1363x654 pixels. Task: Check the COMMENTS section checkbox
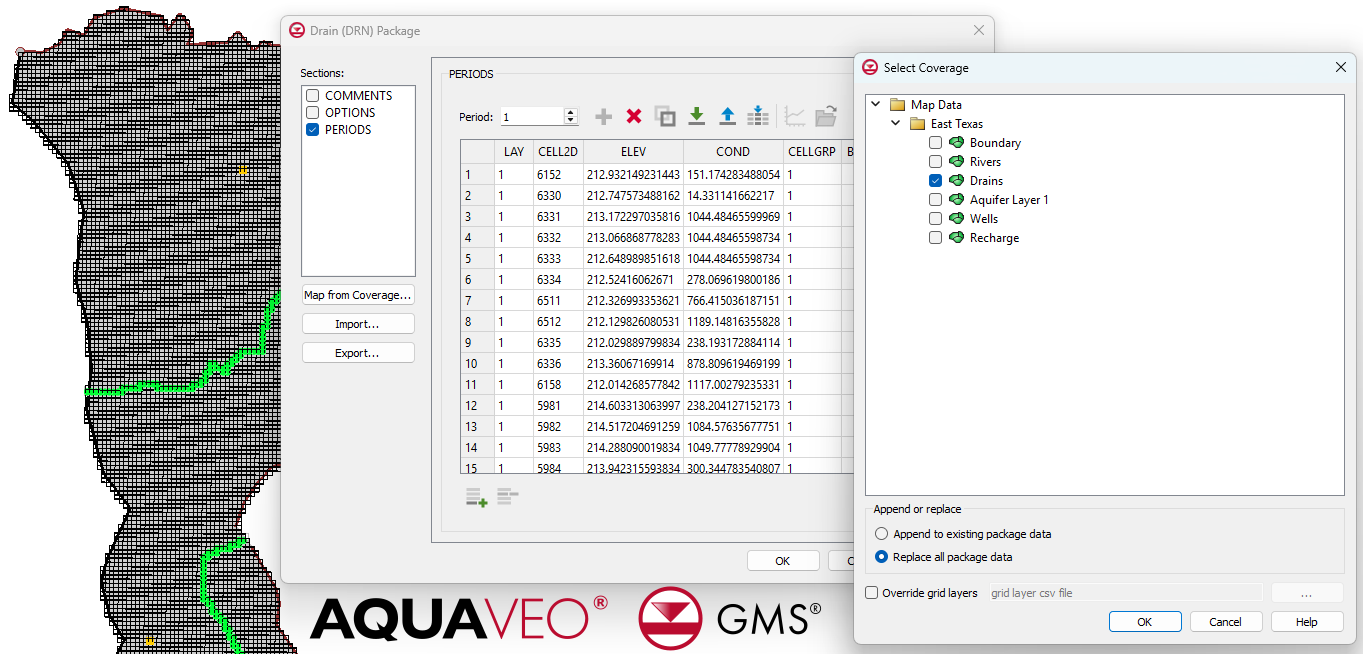pyautogui.click(x=313, y=96)
